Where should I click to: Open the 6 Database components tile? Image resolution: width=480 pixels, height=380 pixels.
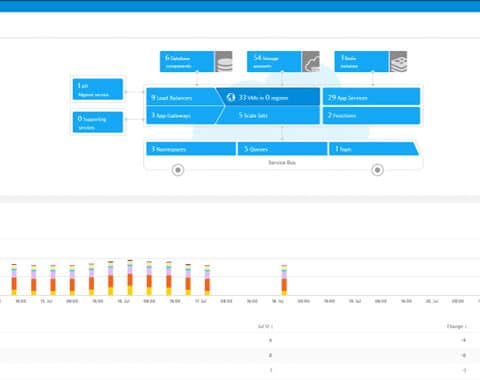click(187, 61)
